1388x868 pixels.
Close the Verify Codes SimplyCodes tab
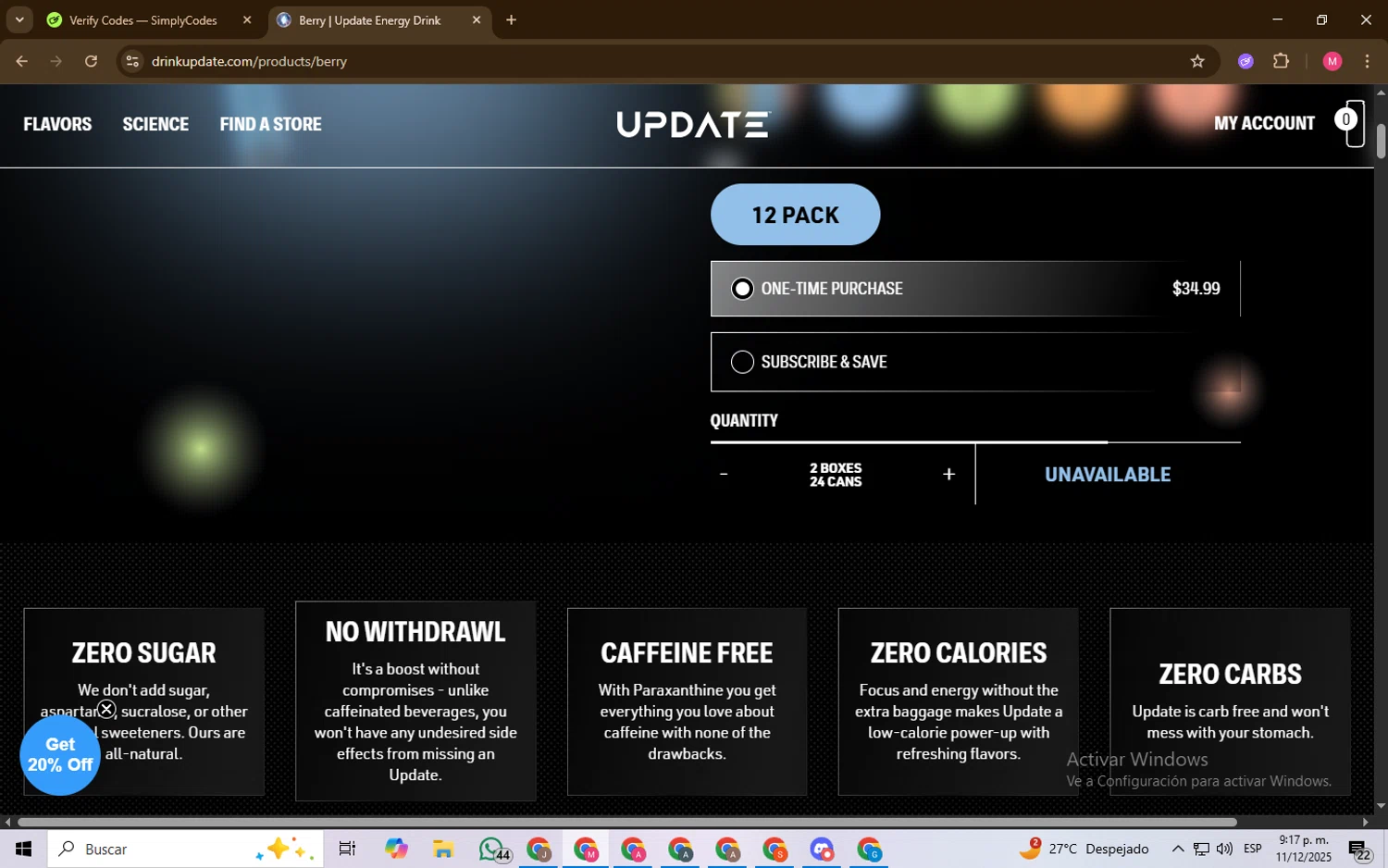(247, 20)
